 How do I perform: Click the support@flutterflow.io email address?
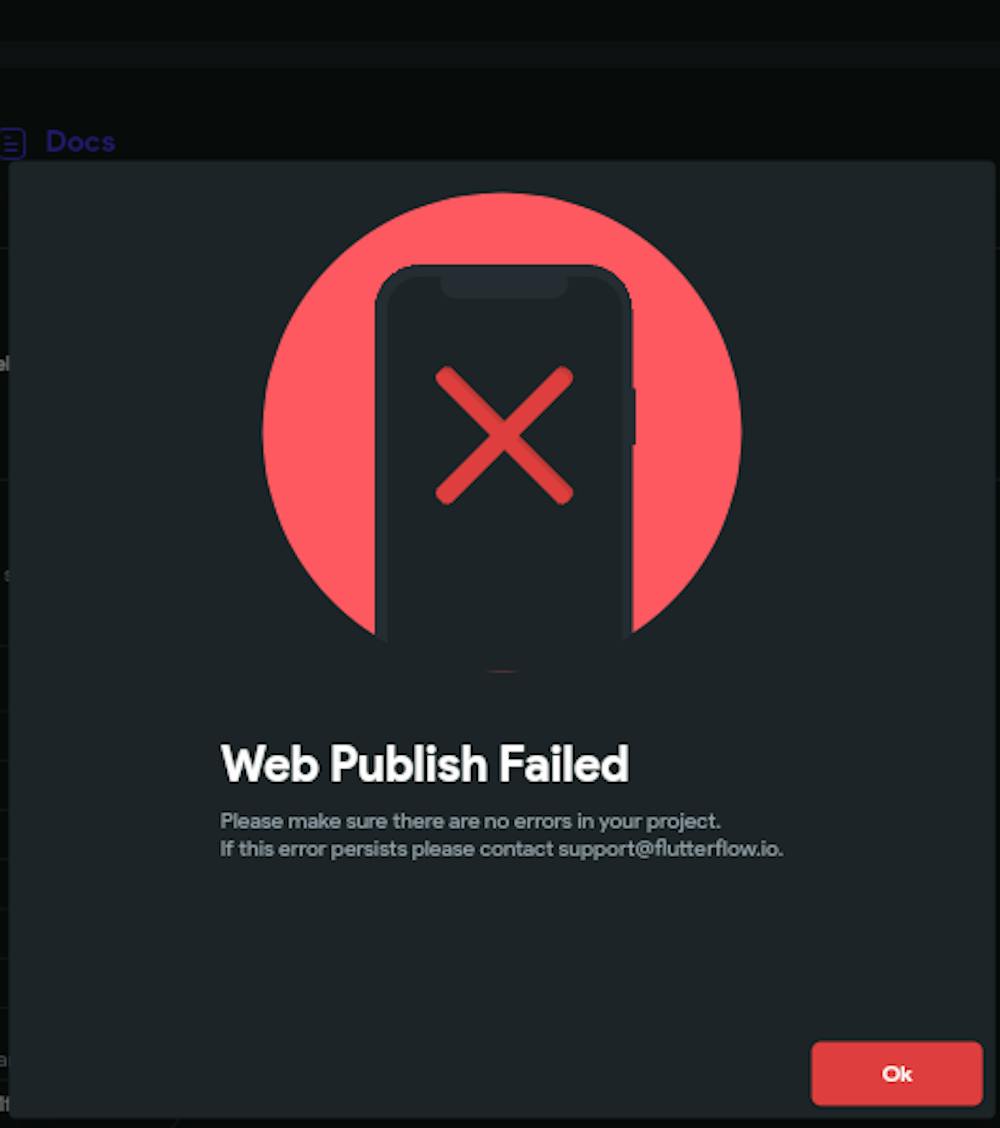(669, 849)
